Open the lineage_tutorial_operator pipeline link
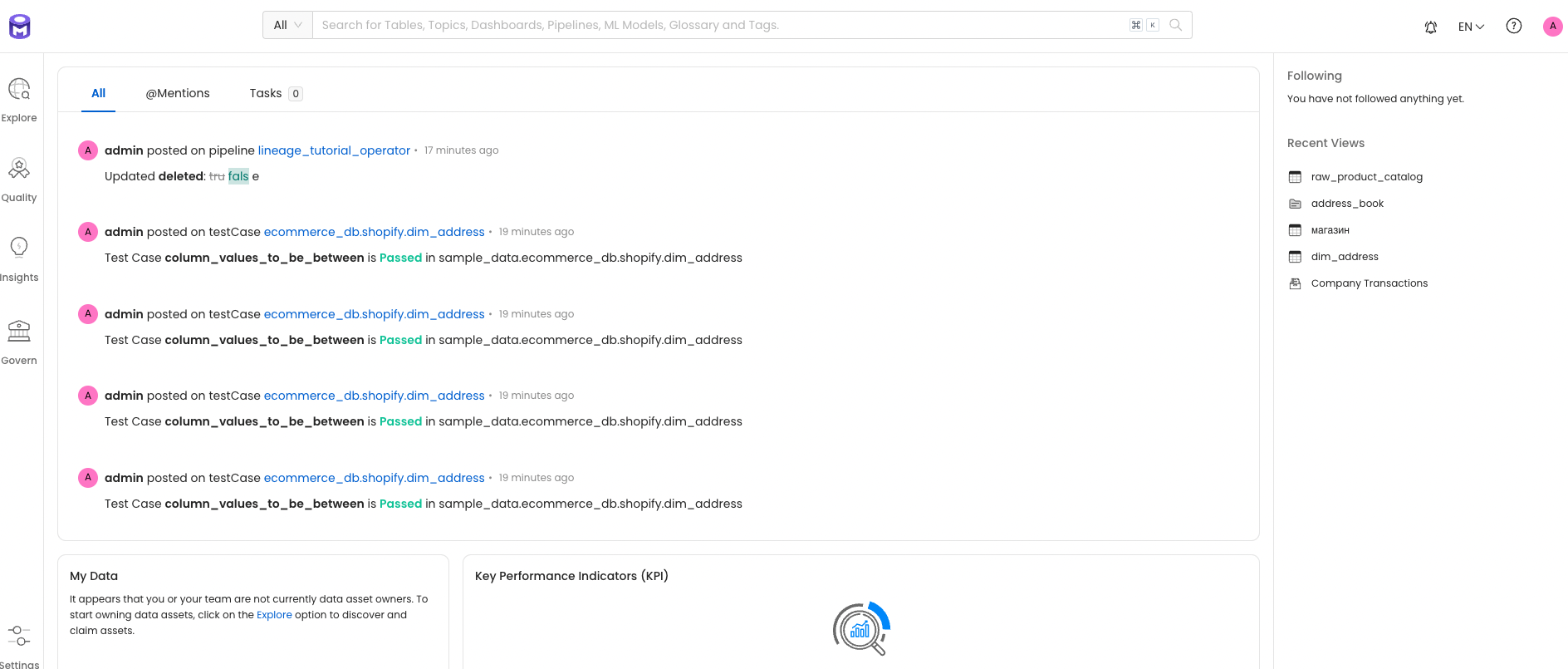This screenshot has width=1568, height=669. (x=334, y=150)
